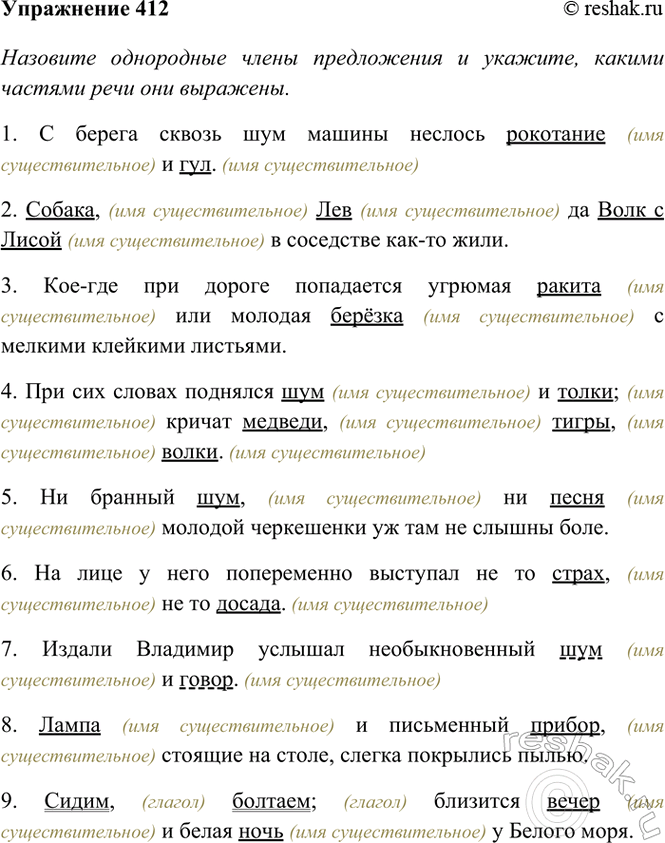Click the underlined word "прибор"
665x843 pixels.
click(x=565, y=726)
